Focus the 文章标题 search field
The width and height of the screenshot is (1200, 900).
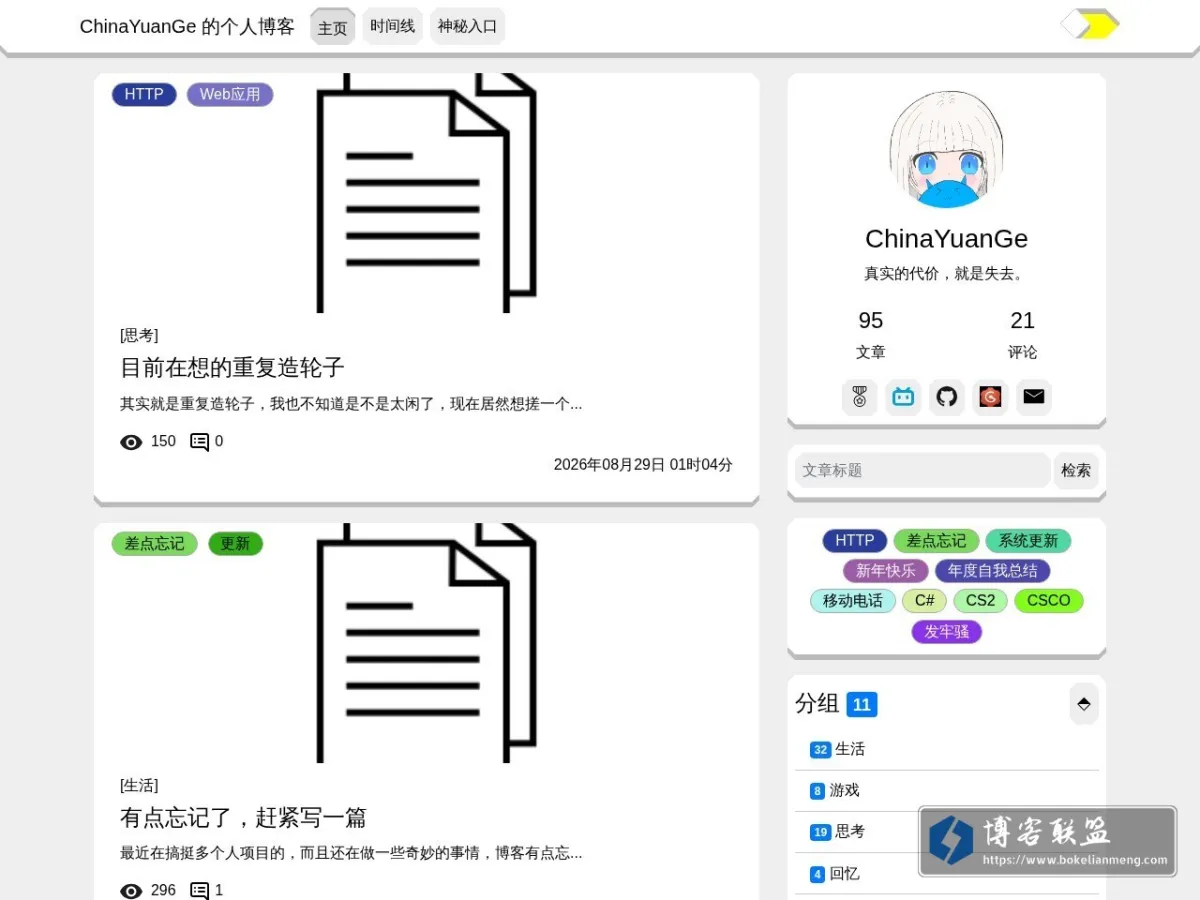click(922, 470)
